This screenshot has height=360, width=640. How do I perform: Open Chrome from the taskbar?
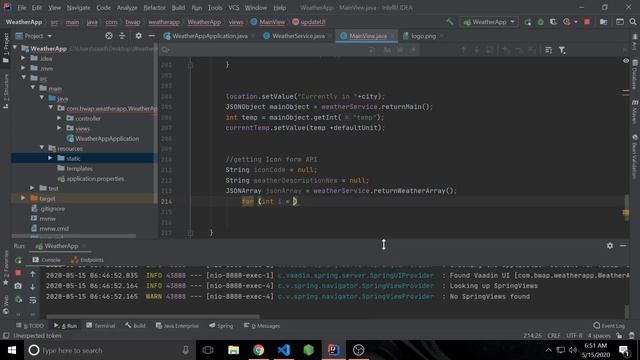pyautogui.click(x=258, y=350)
